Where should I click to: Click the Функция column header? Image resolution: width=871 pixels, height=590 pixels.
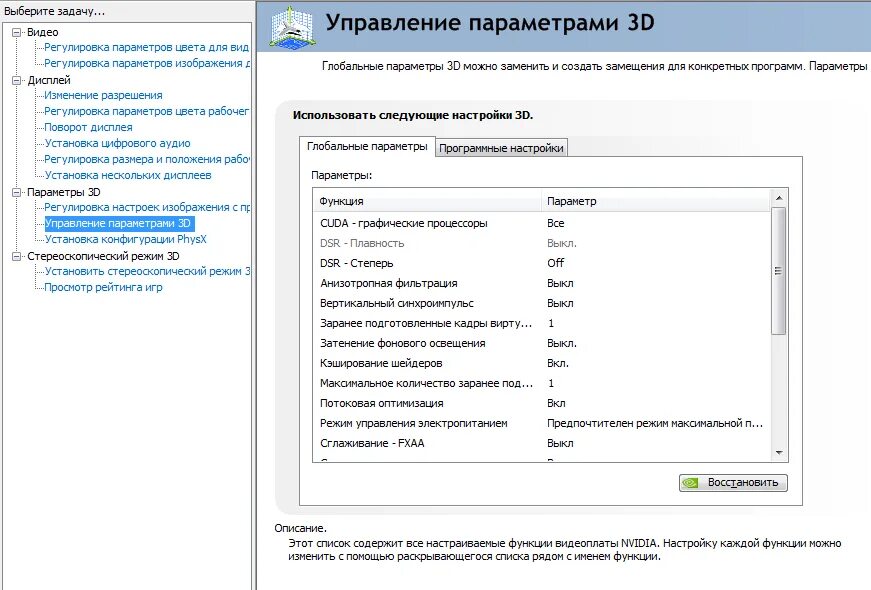pyautogui.click(x=427, y=201)
